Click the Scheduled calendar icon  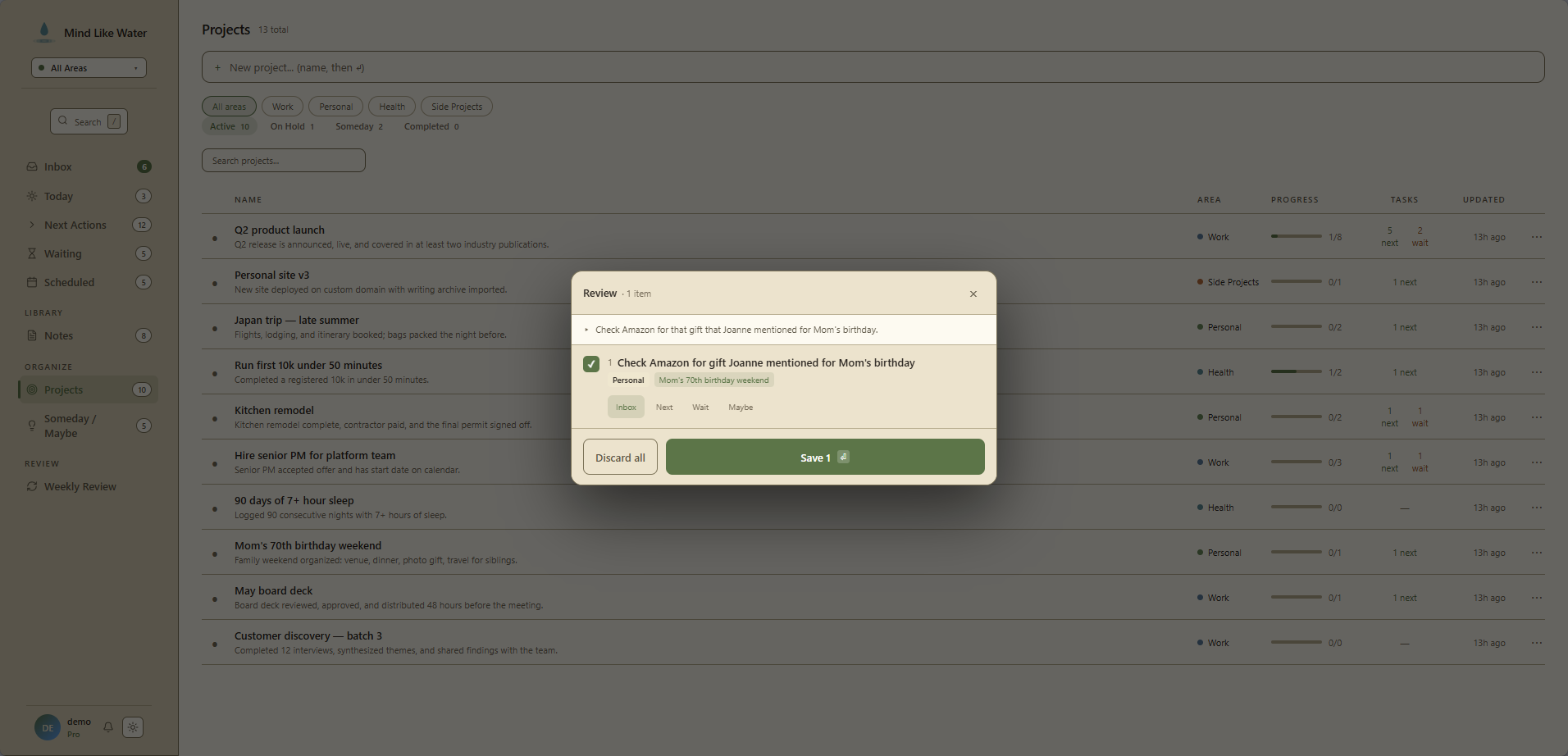(x=32, y=282)
